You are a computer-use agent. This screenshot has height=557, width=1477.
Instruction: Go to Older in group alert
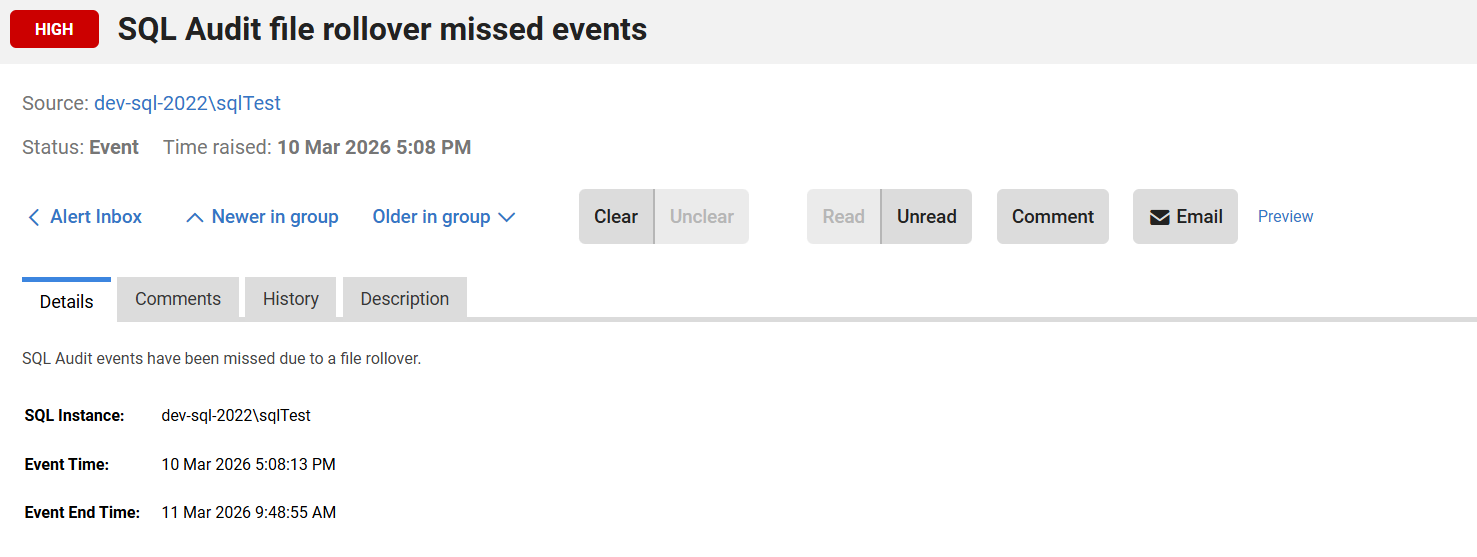(x=431, y=217)
